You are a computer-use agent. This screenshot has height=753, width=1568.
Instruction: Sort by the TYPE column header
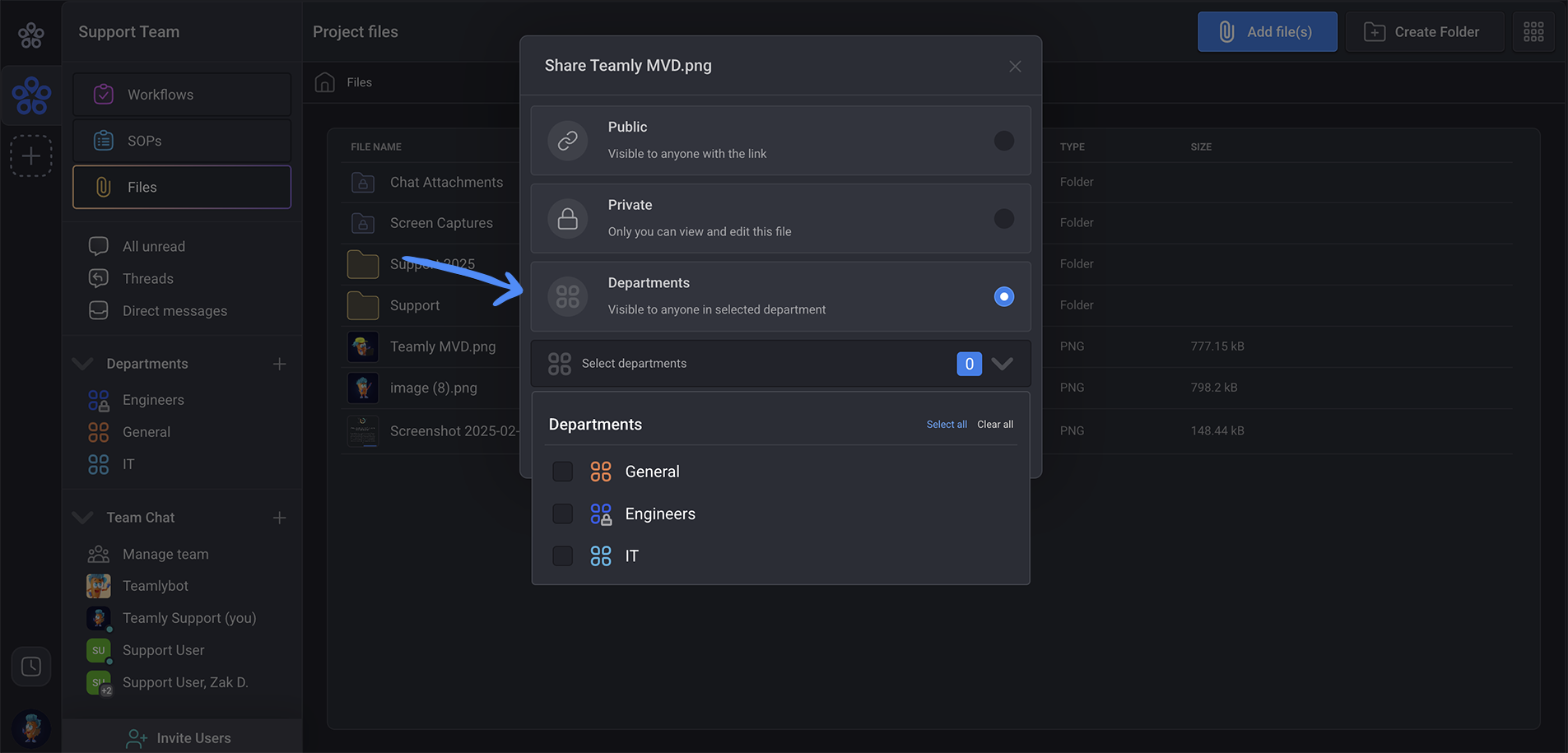coord(1072,146)
